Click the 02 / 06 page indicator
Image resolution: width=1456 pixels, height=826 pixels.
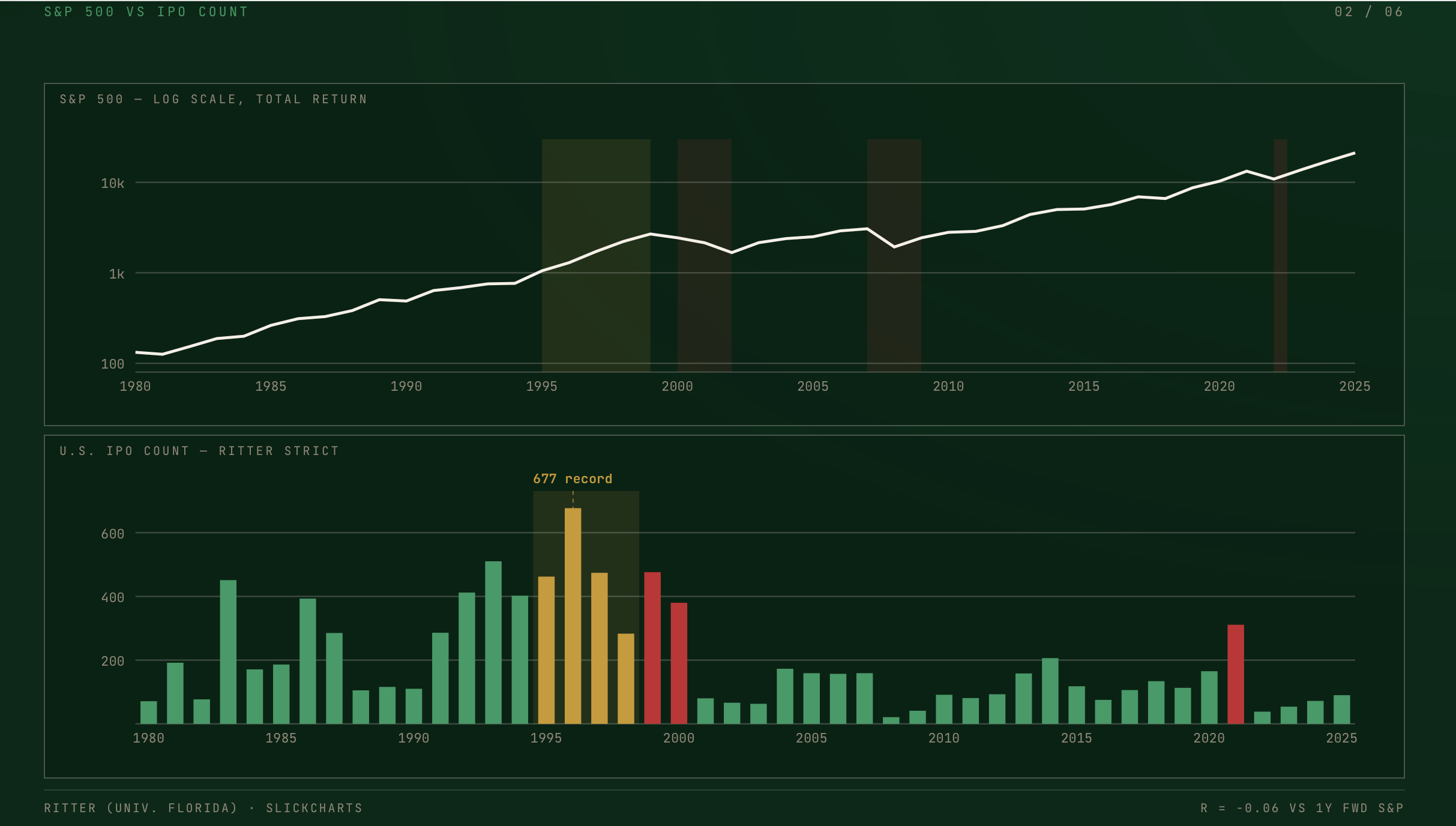(x=1369, y=12)
